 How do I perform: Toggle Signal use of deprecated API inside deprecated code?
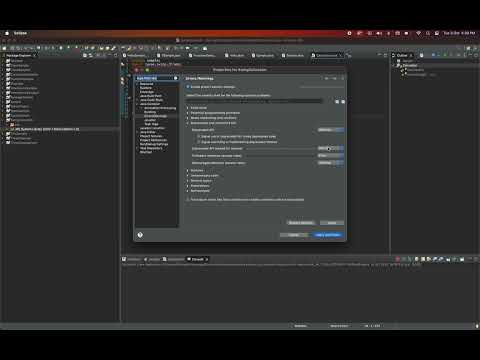(x=199, y=137)
